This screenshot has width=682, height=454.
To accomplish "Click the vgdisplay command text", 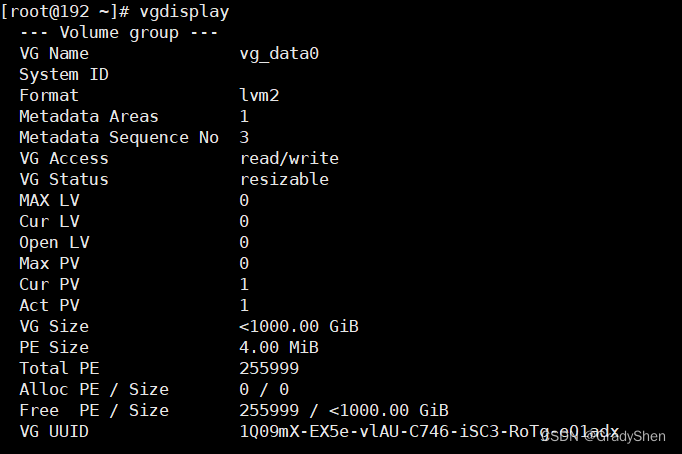I will coord(188,11).
